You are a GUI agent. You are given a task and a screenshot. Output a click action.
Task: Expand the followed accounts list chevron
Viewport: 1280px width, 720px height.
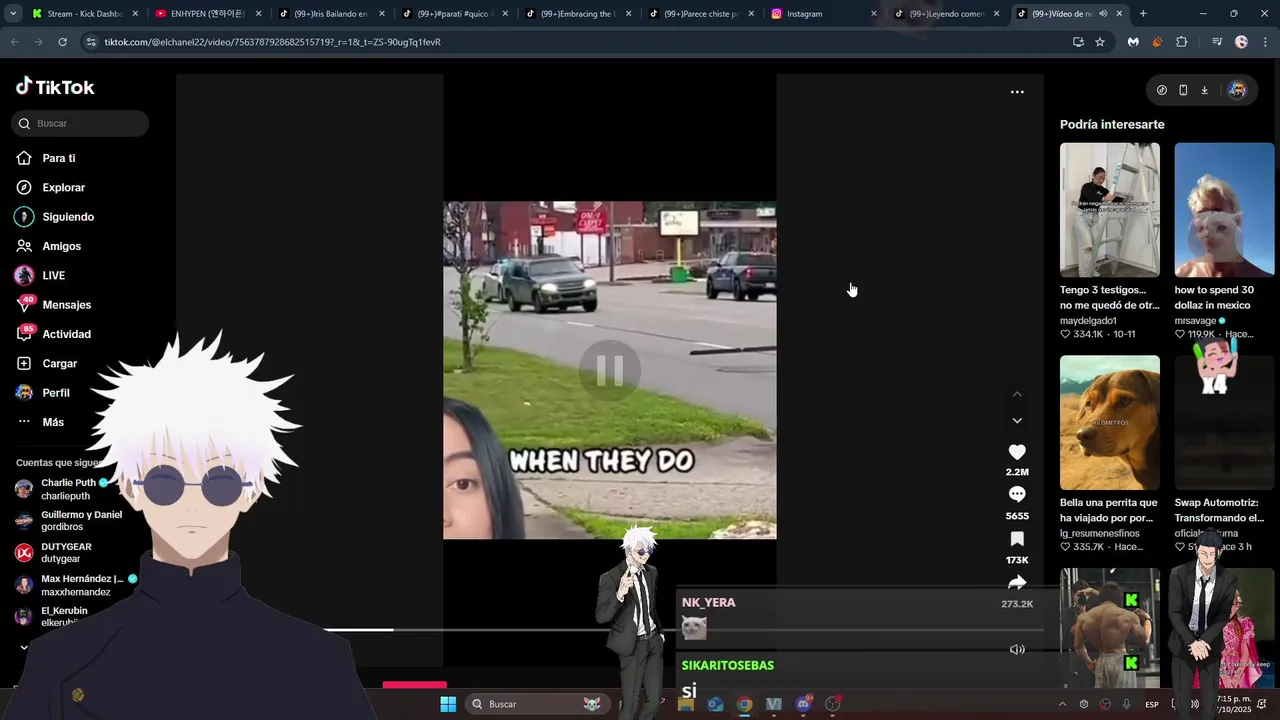(x=24, y=647)
